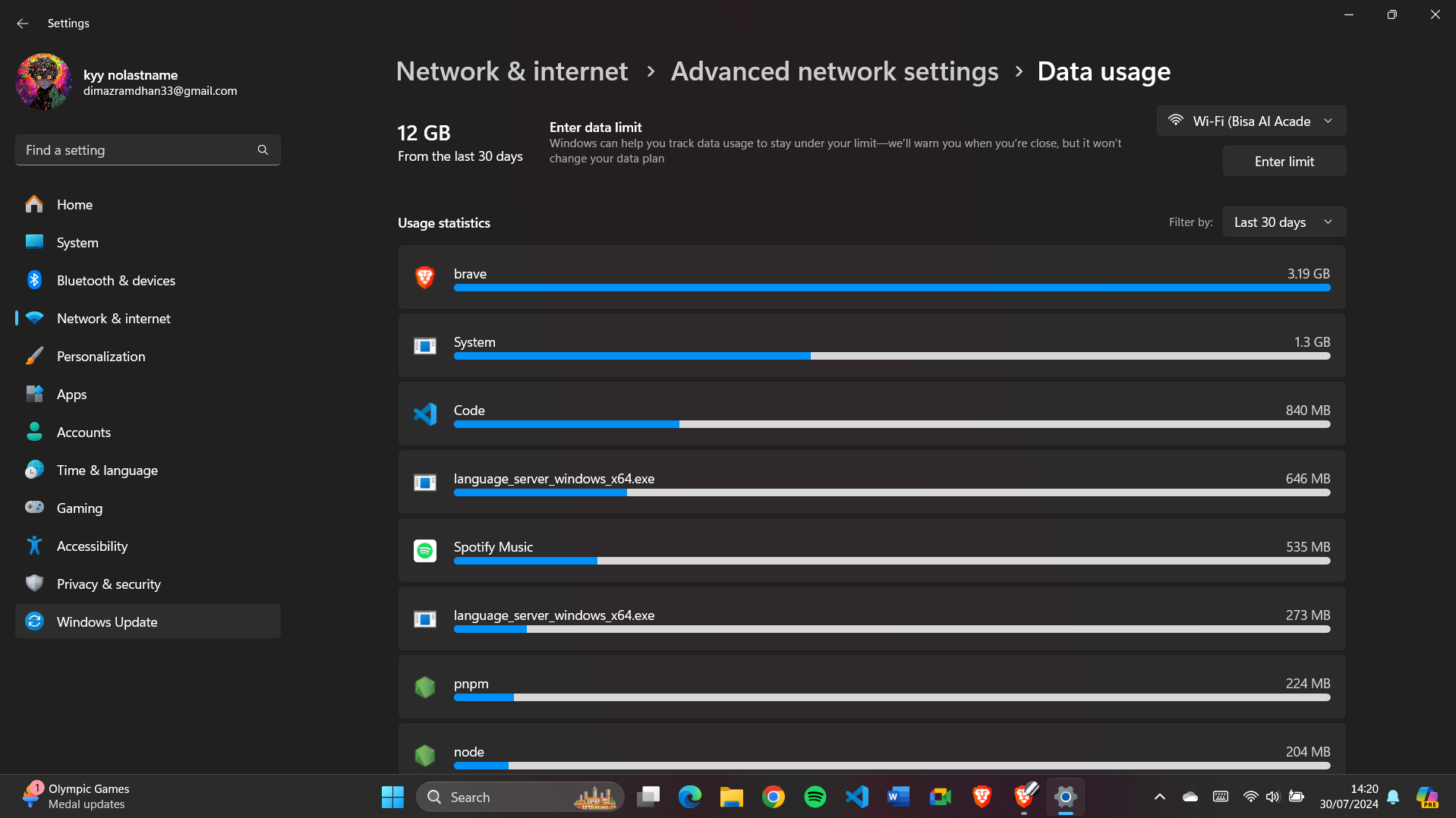Show hidden system tray icons
Viewport: 1456px width, 818px height.
point(1159,797)
